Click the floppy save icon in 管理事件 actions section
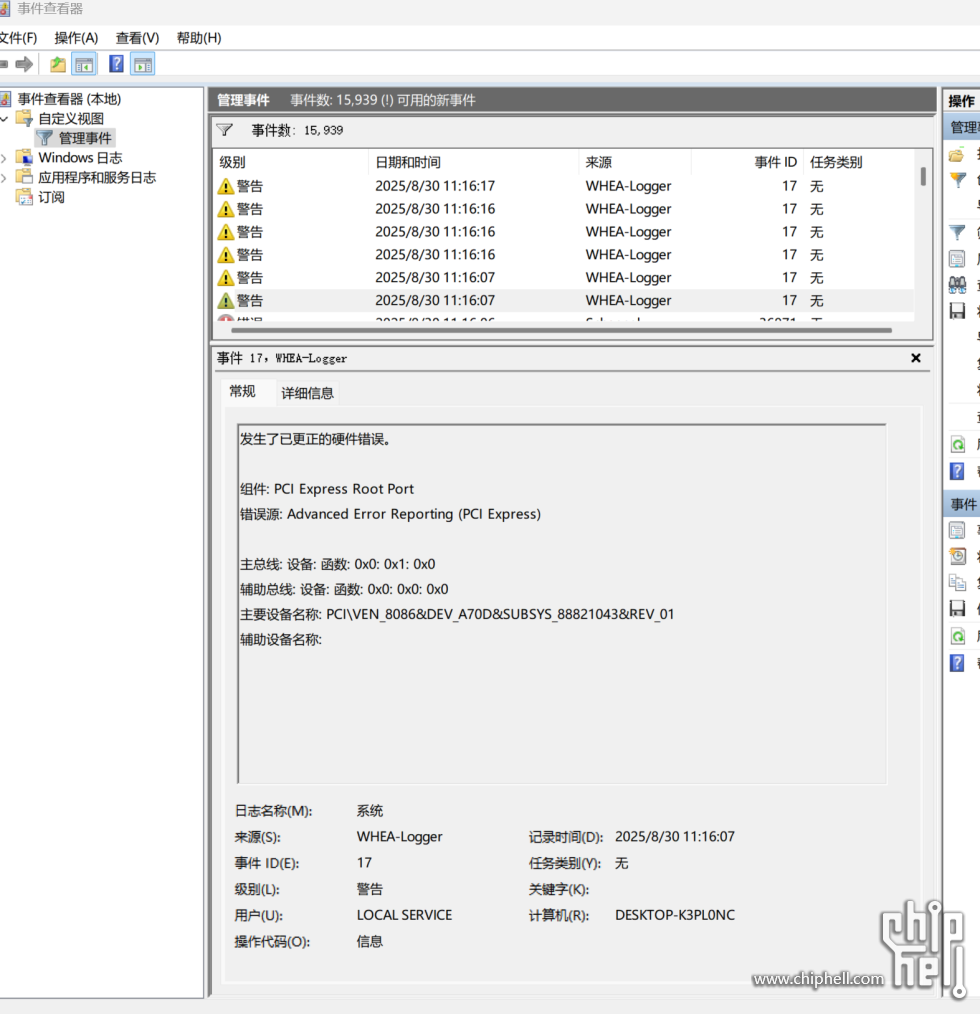The height and width of the screenshot is (1014, 980). pos(957,310)
